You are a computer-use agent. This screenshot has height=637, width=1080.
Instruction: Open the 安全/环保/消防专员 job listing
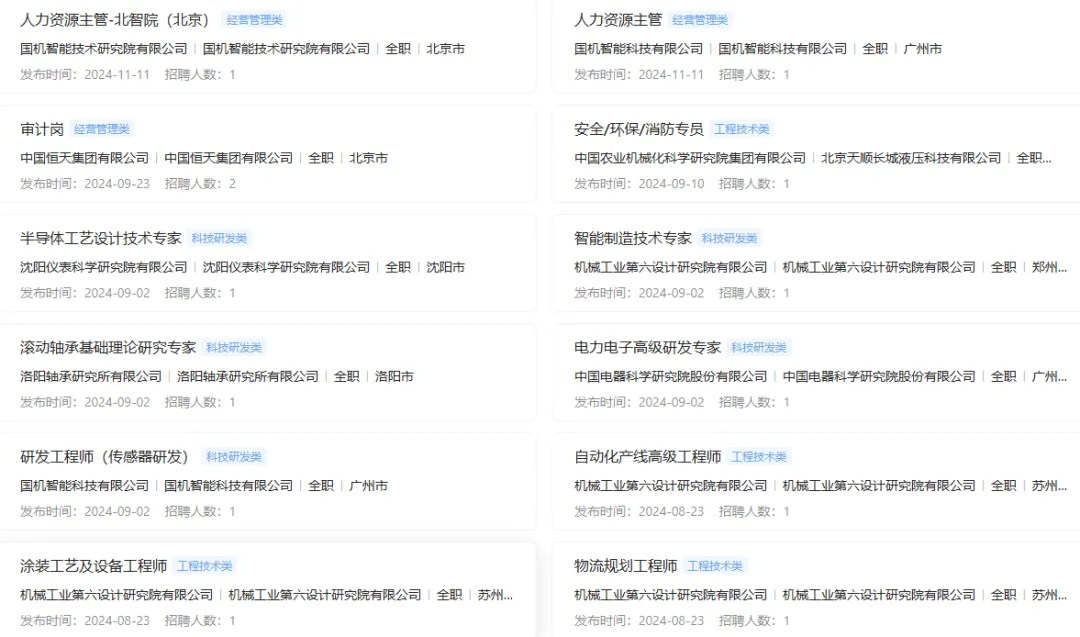[x=638, y=129]
